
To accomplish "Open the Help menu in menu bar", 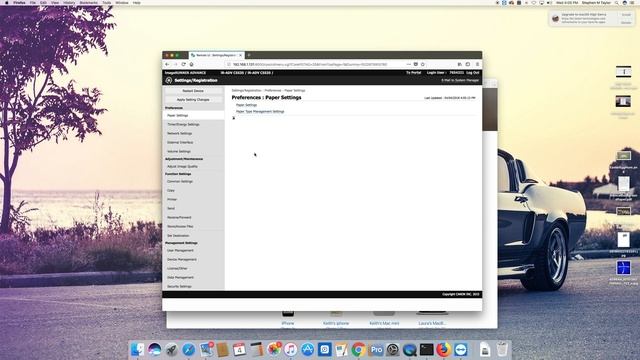I will (x=137, y=2).
